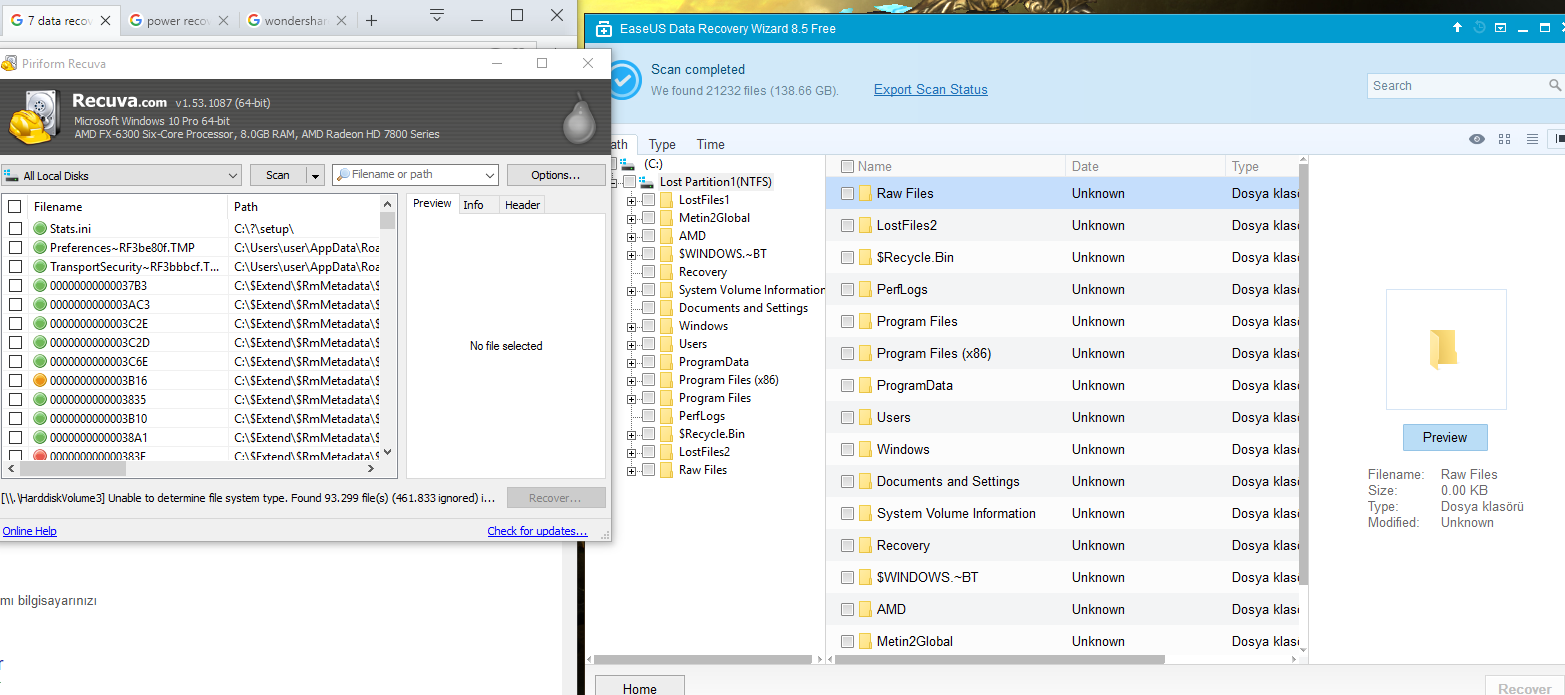The height and width of the screenshot is (695, 1565).
Task: Tick the Recovery checkbox in tree
Action: 648,272
